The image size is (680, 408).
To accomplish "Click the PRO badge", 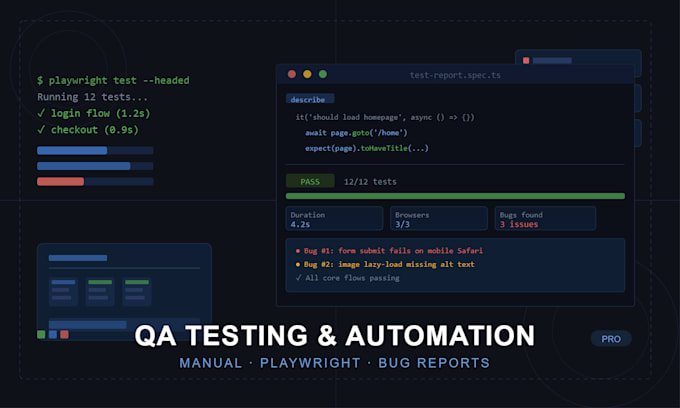I will coord(611,339).
